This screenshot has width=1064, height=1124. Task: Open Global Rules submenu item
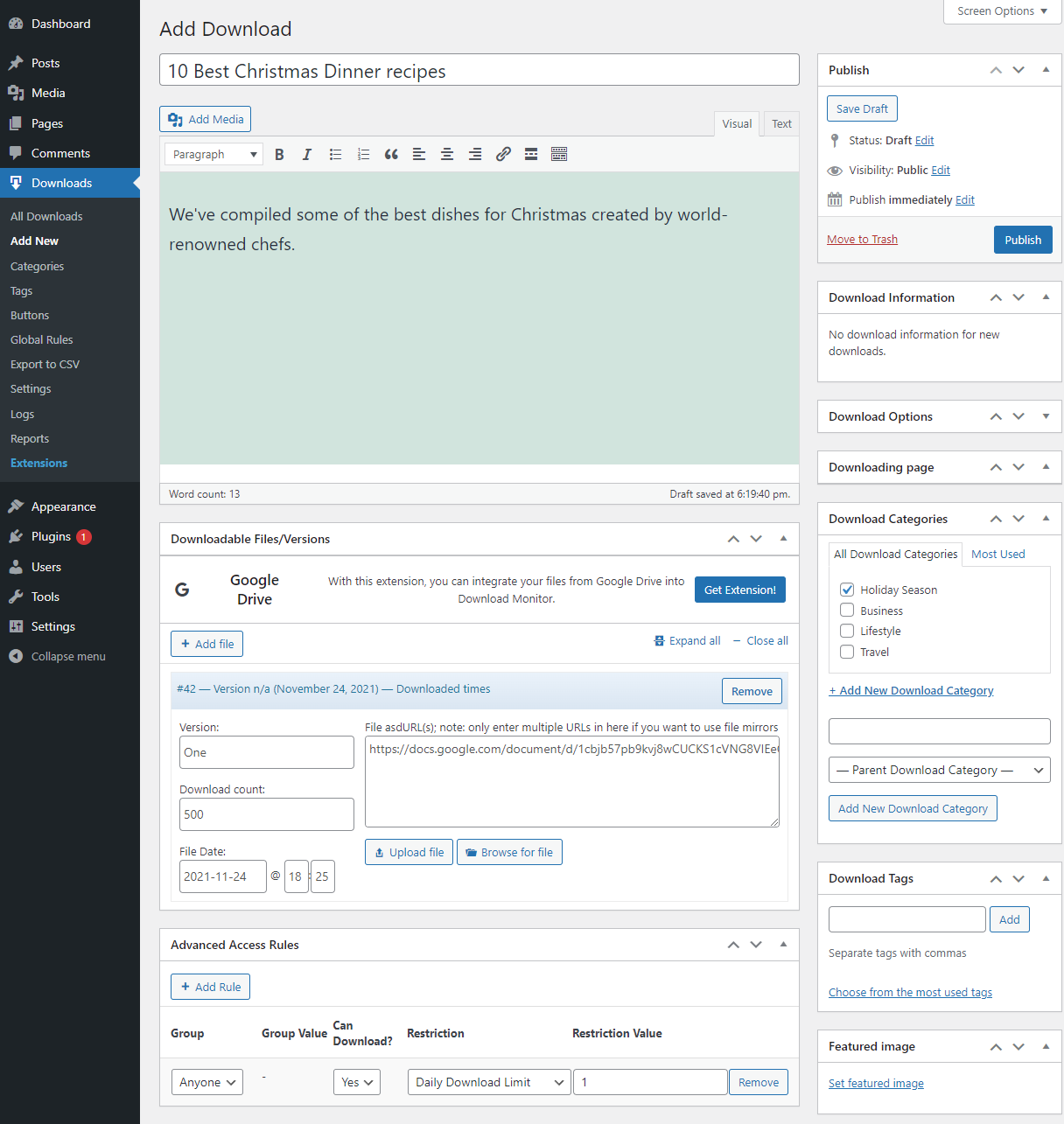[41, 339]
